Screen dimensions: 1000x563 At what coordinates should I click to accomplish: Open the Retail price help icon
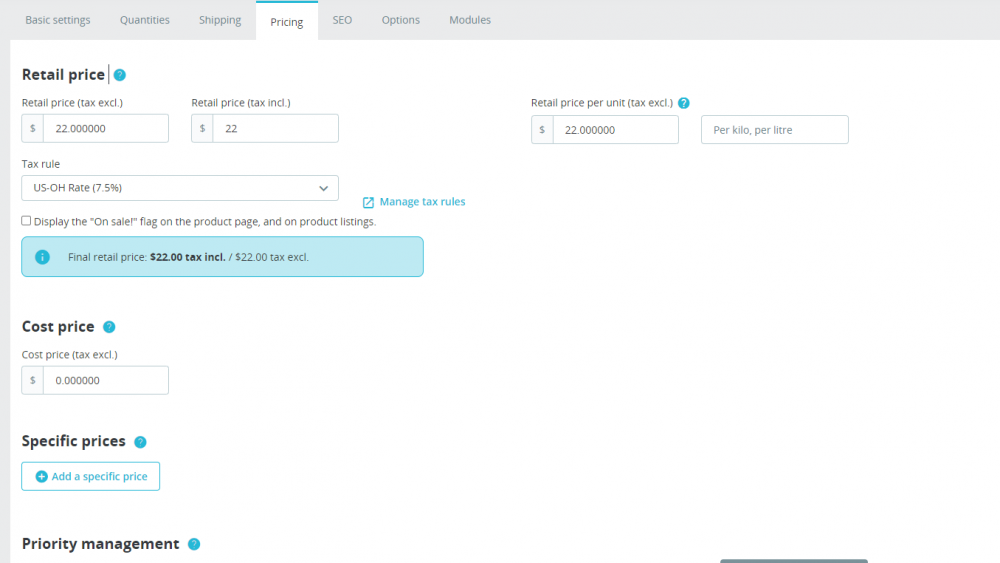pyautogui.click(x=119, y=75)
